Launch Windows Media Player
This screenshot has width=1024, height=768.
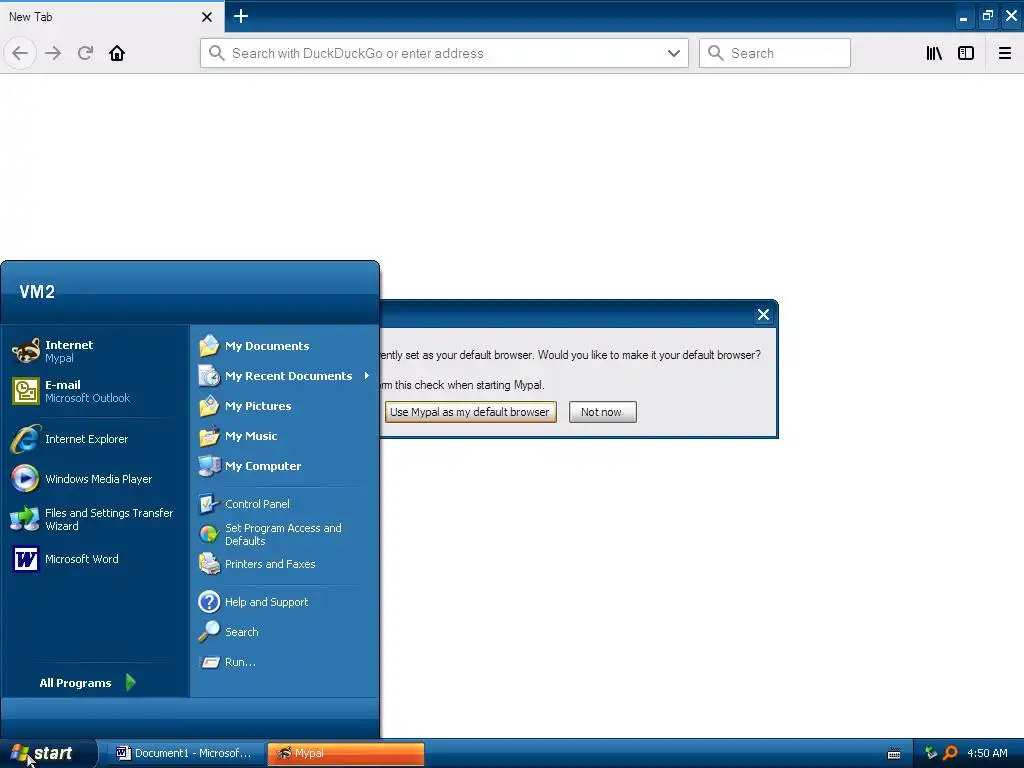tap(97, 479)
